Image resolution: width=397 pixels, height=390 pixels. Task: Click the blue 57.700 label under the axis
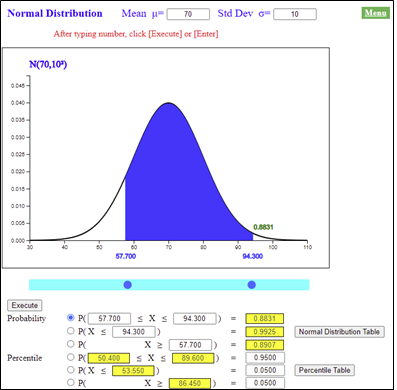pos(126,256)
